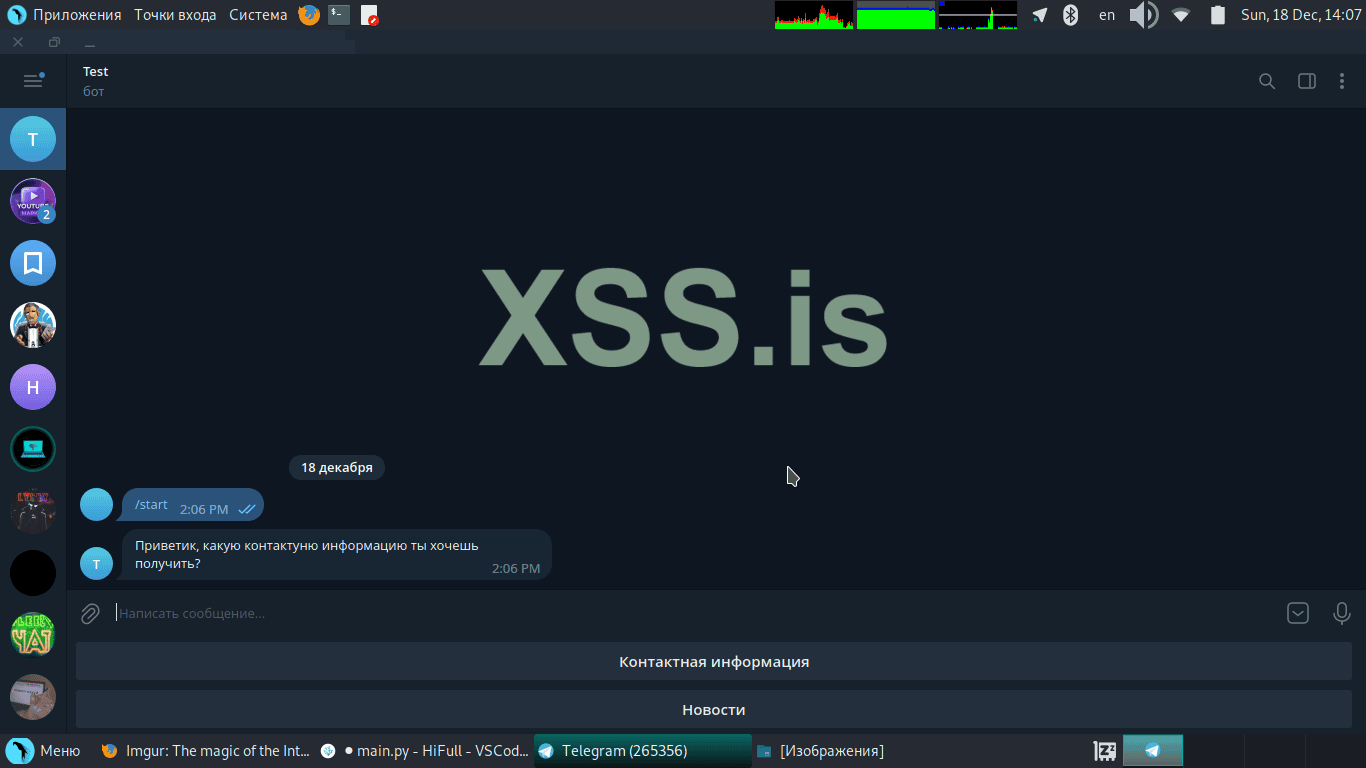
Task: Open the system monitor graphs applet
Action: click(x=896, y=15)
